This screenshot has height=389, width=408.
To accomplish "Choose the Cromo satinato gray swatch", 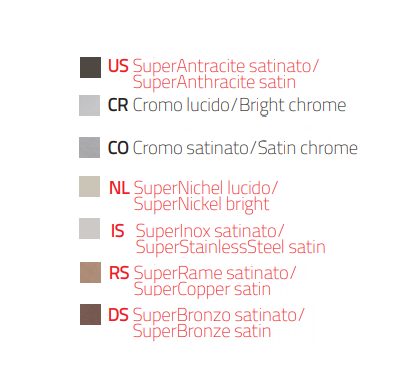I will click(x=89, y=147).
